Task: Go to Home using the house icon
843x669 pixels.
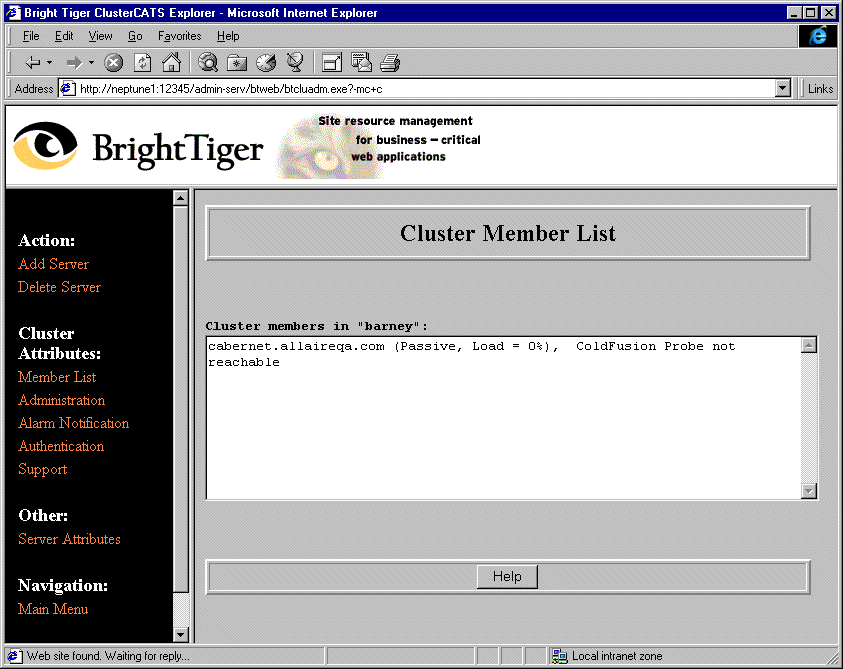Action: pyautogui.click(x=171, y=62)
